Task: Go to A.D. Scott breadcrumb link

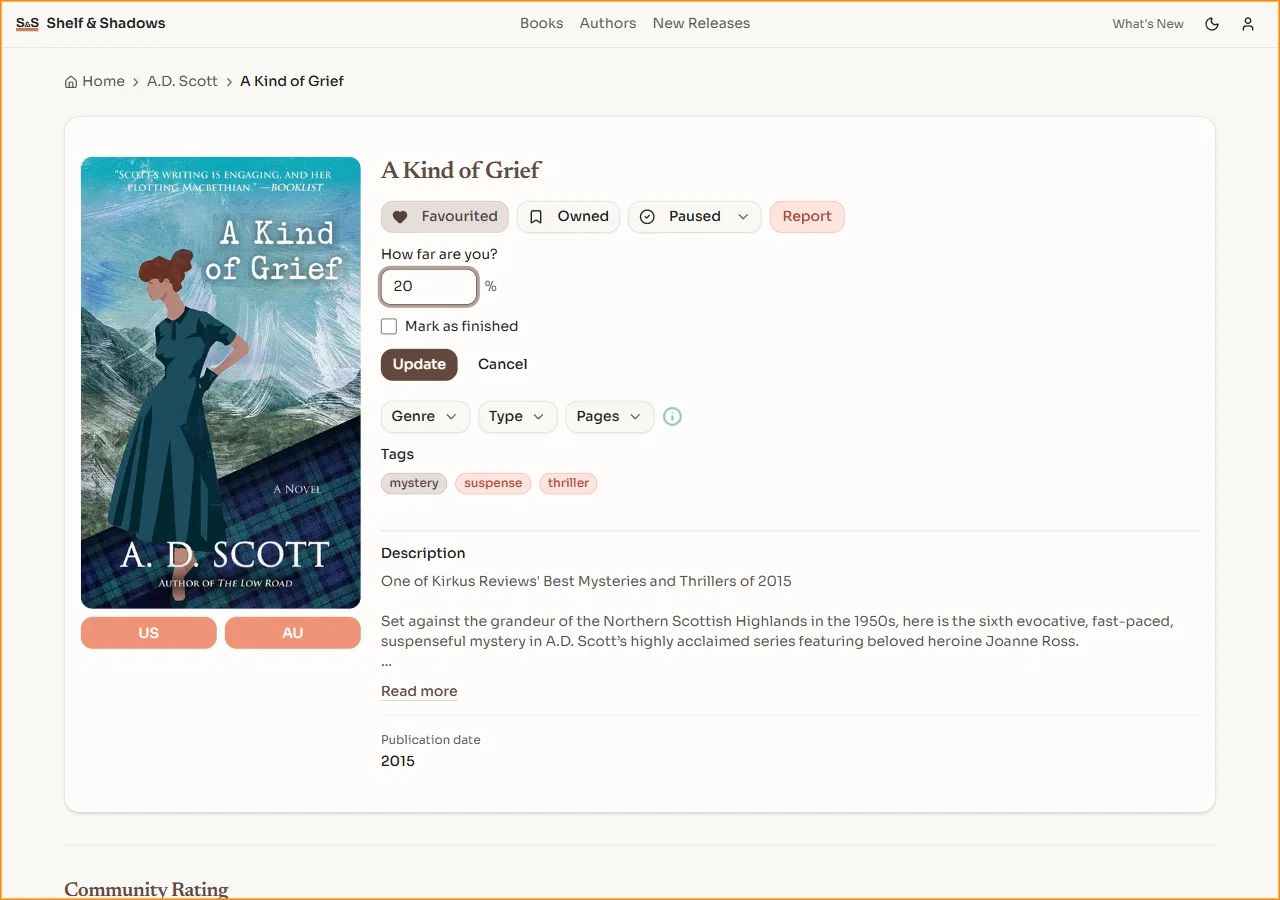Action: pyautogui.click(x=182, y=82)
